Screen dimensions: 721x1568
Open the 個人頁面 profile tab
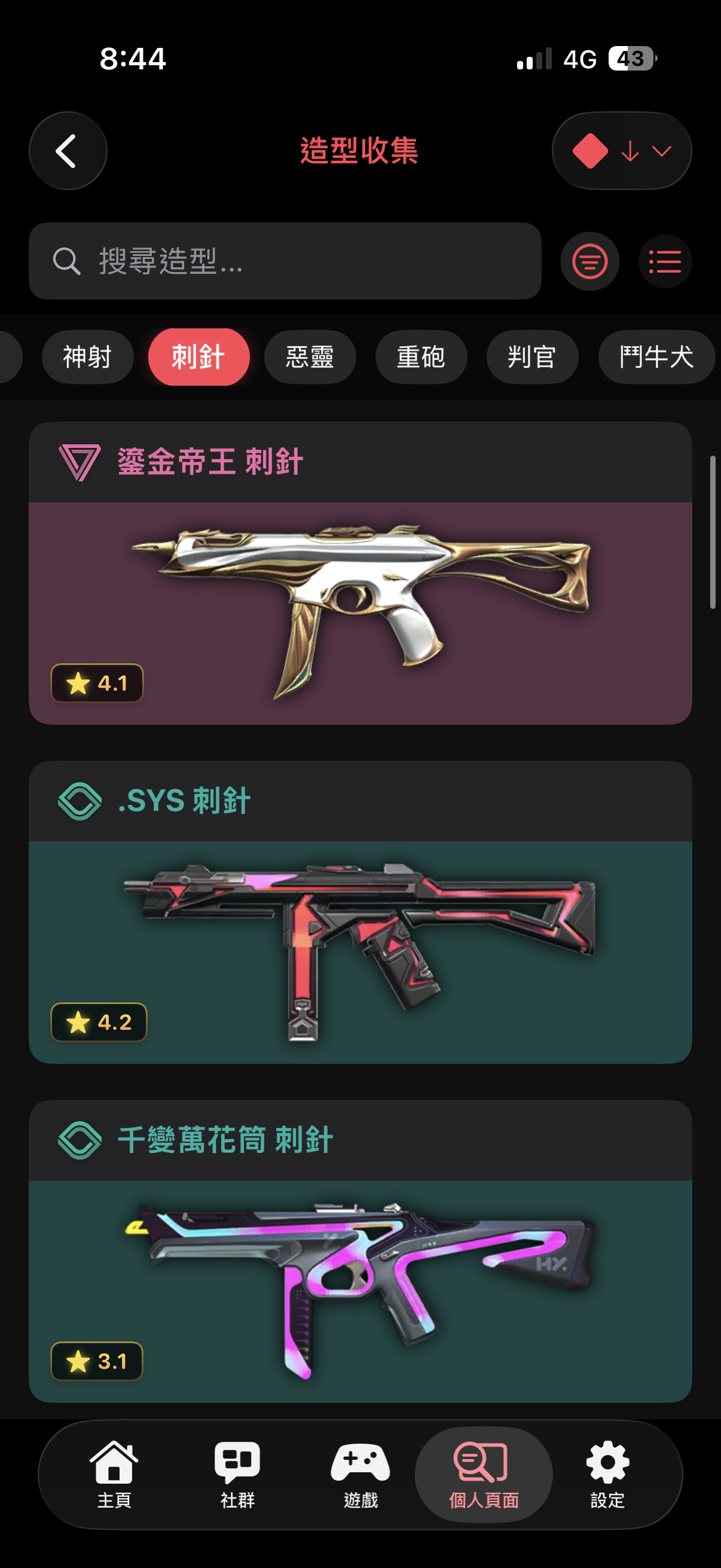[484, 1474]
